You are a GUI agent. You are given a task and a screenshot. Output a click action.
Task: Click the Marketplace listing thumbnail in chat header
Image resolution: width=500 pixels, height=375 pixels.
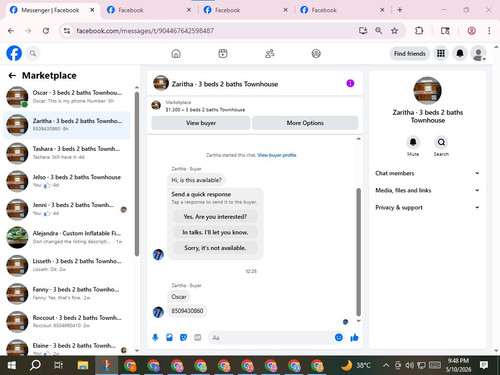[x=156, y=106]
